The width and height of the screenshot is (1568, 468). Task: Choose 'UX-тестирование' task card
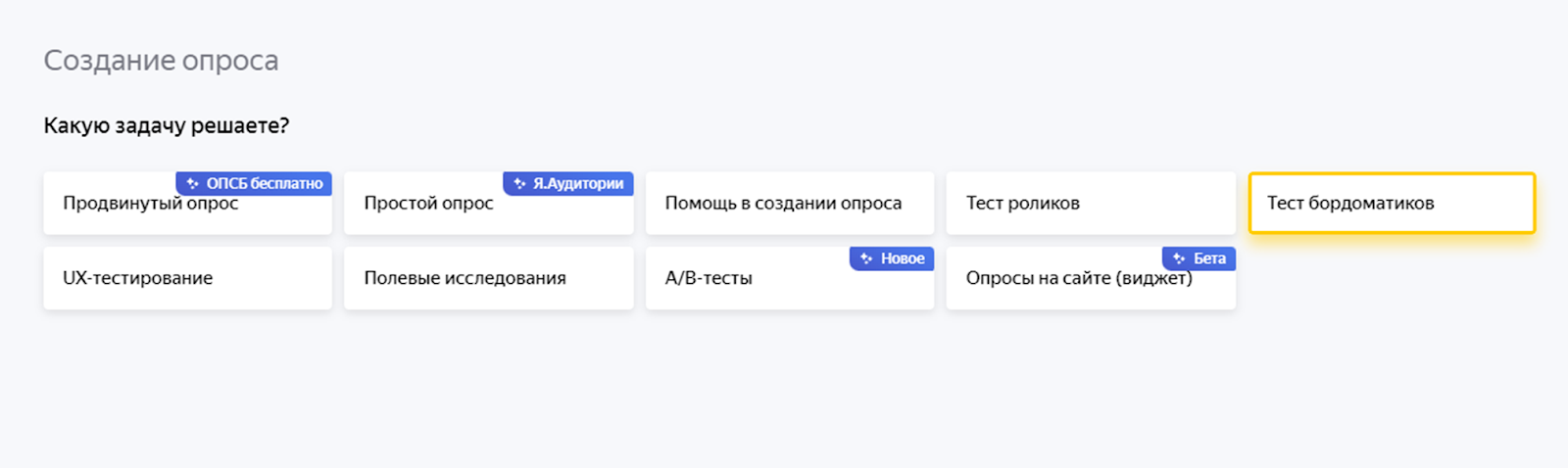coord(138,278)
